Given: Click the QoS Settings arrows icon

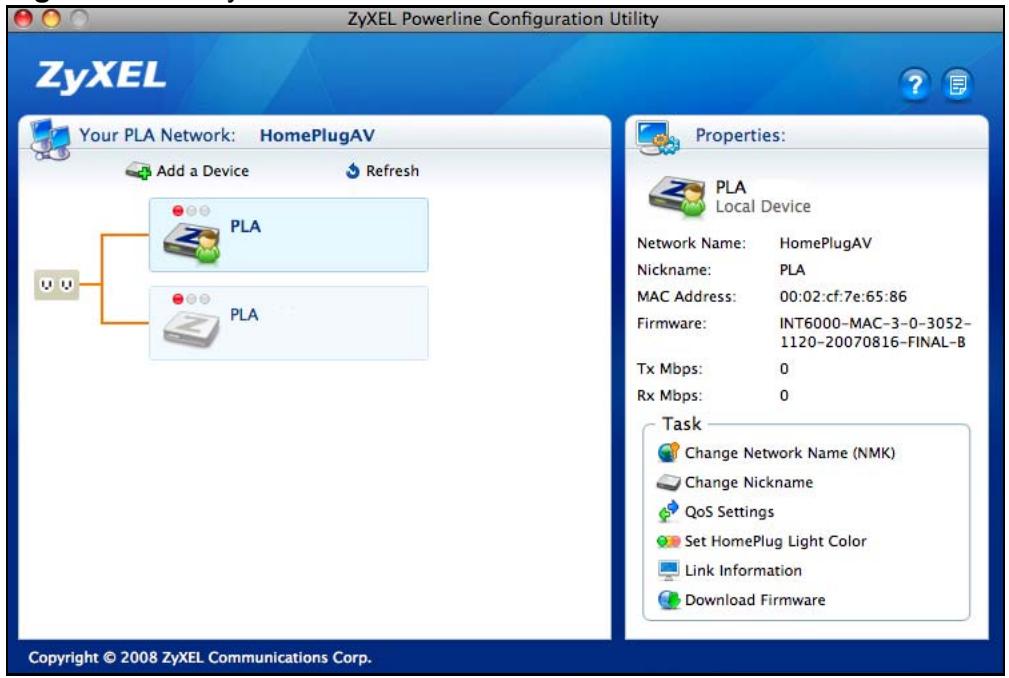Looking at the screenshot, I should click(x=669, y=511).
